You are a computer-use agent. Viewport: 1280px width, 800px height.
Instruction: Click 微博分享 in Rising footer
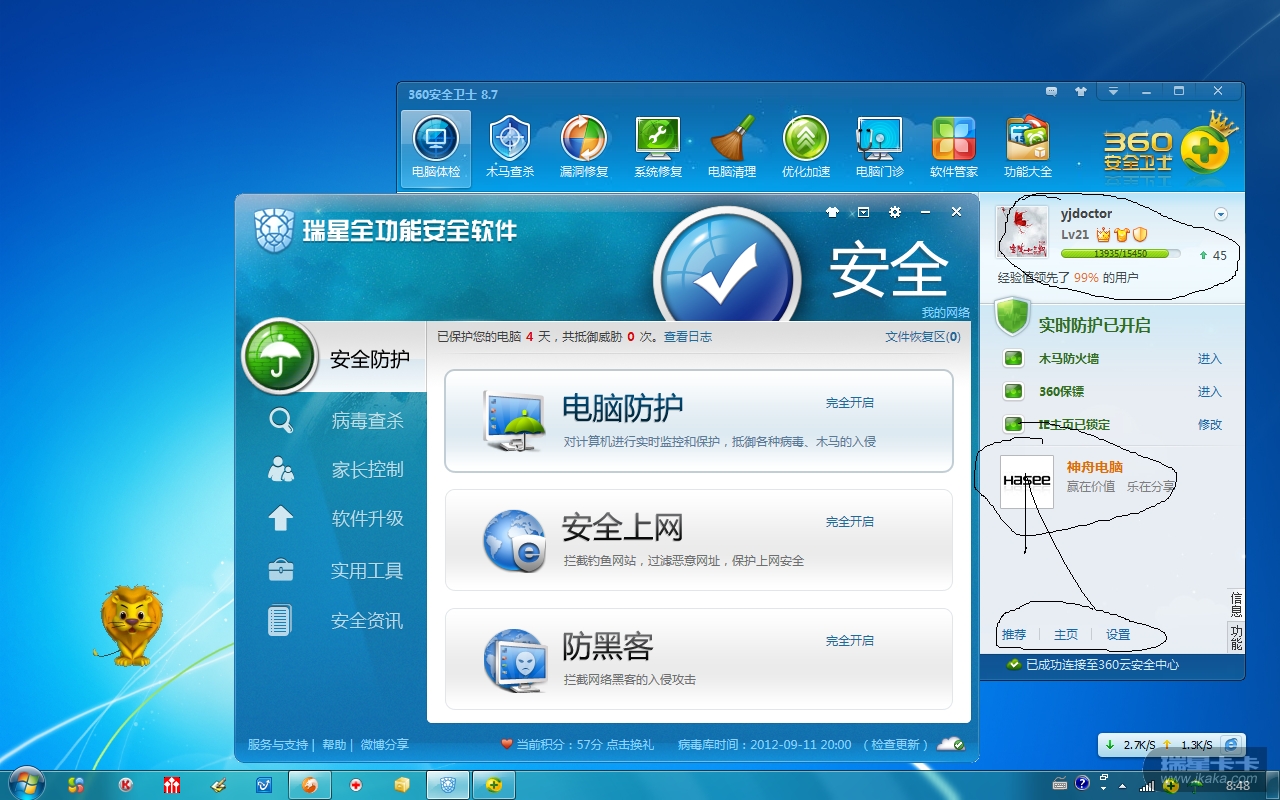(x=385, y=745)
